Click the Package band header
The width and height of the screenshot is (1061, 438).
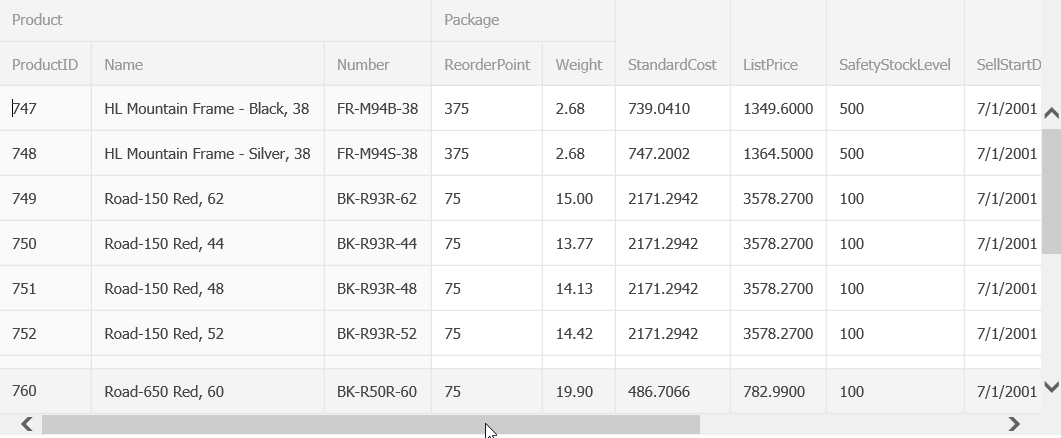click(x=523, y=20)
